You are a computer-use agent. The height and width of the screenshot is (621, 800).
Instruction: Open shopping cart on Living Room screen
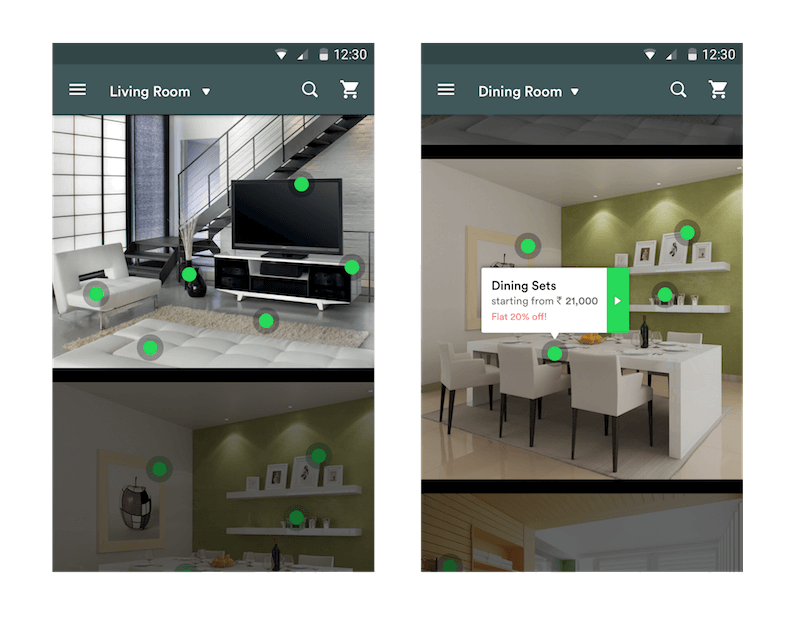[349, 90]
